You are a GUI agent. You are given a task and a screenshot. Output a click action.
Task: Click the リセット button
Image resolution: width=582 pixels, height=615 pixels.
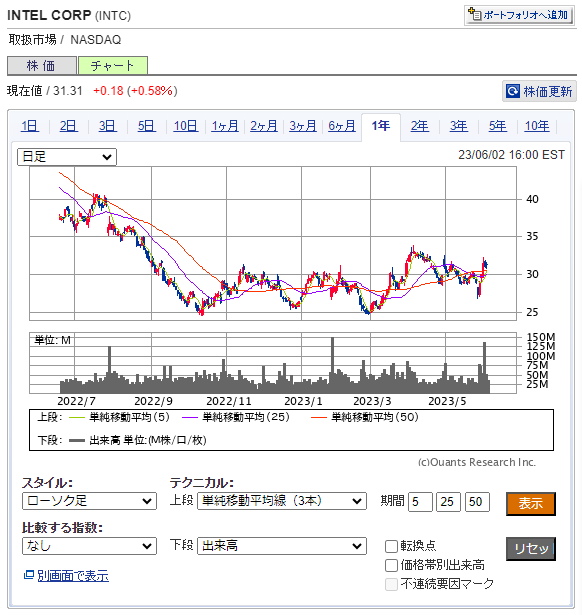point(531,548)
